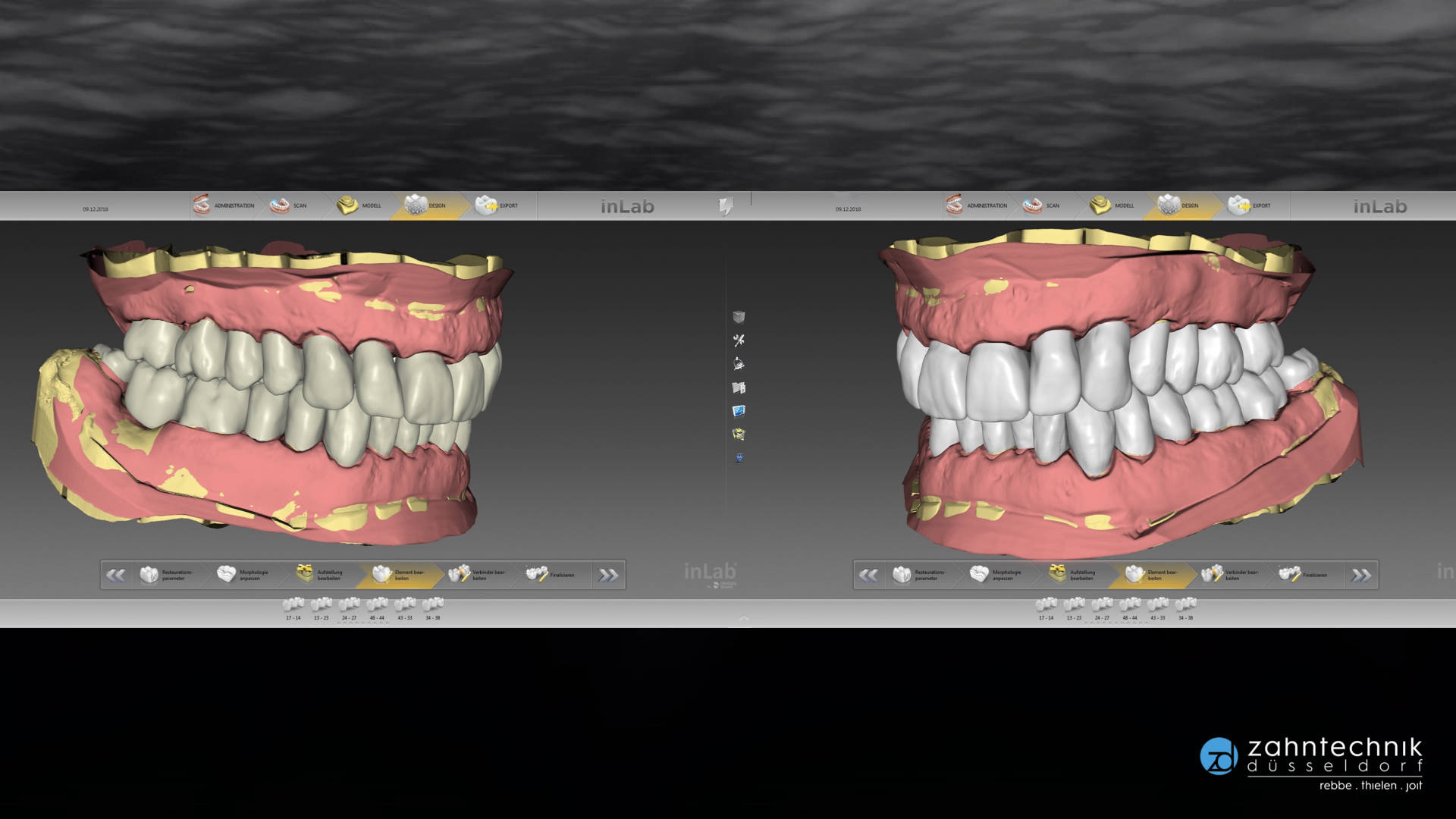Select Element bearbeiten step in left window
This screenshot has width=1456, height=819.
click(398, 576)
